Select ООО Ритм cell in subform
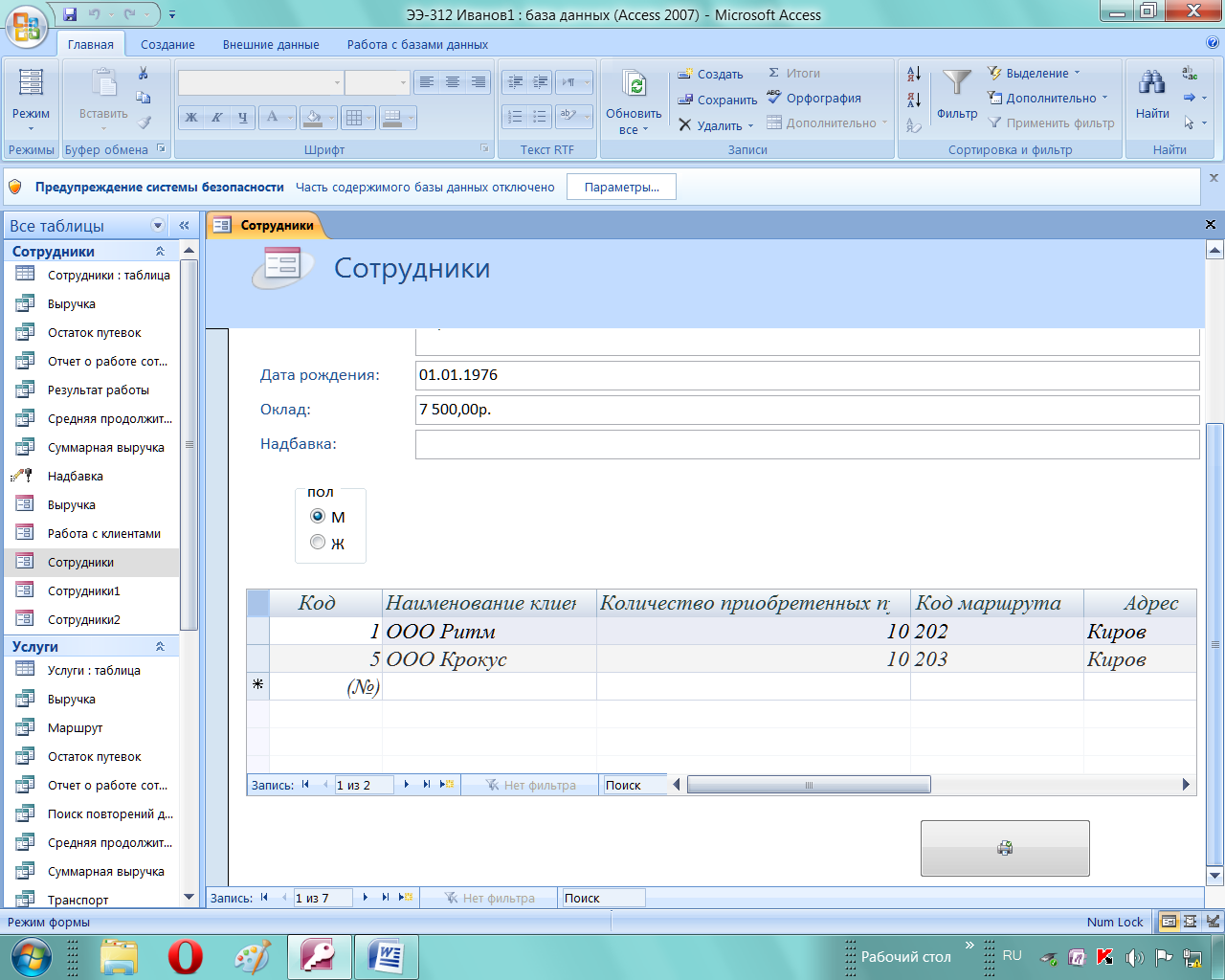 (489, 632)
